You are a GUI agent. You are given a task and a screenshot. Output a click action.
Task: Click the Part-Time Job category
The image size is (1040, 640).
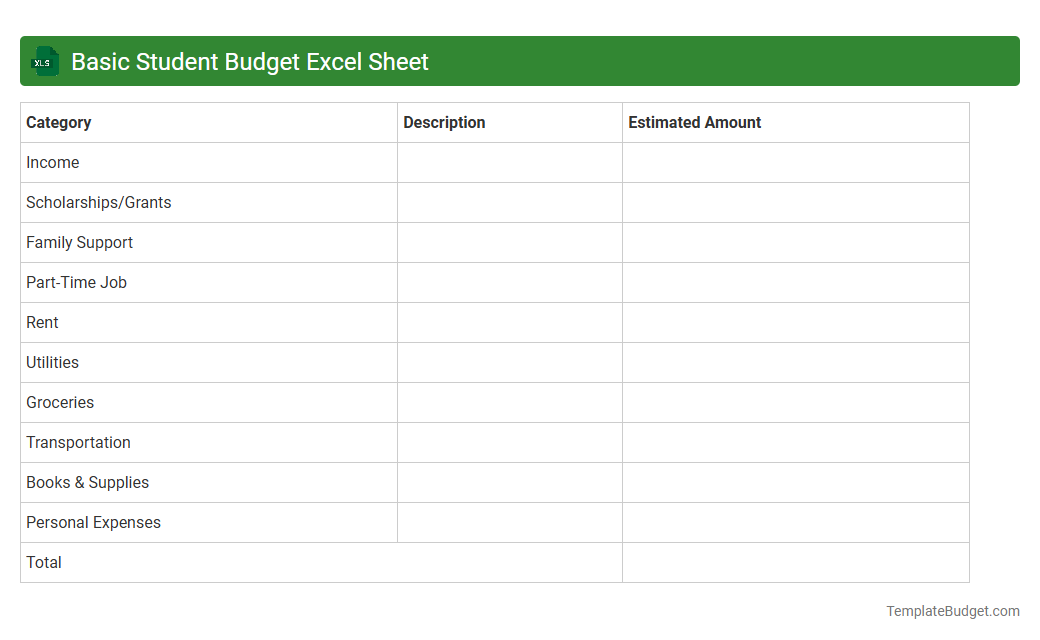coord(76,282)
